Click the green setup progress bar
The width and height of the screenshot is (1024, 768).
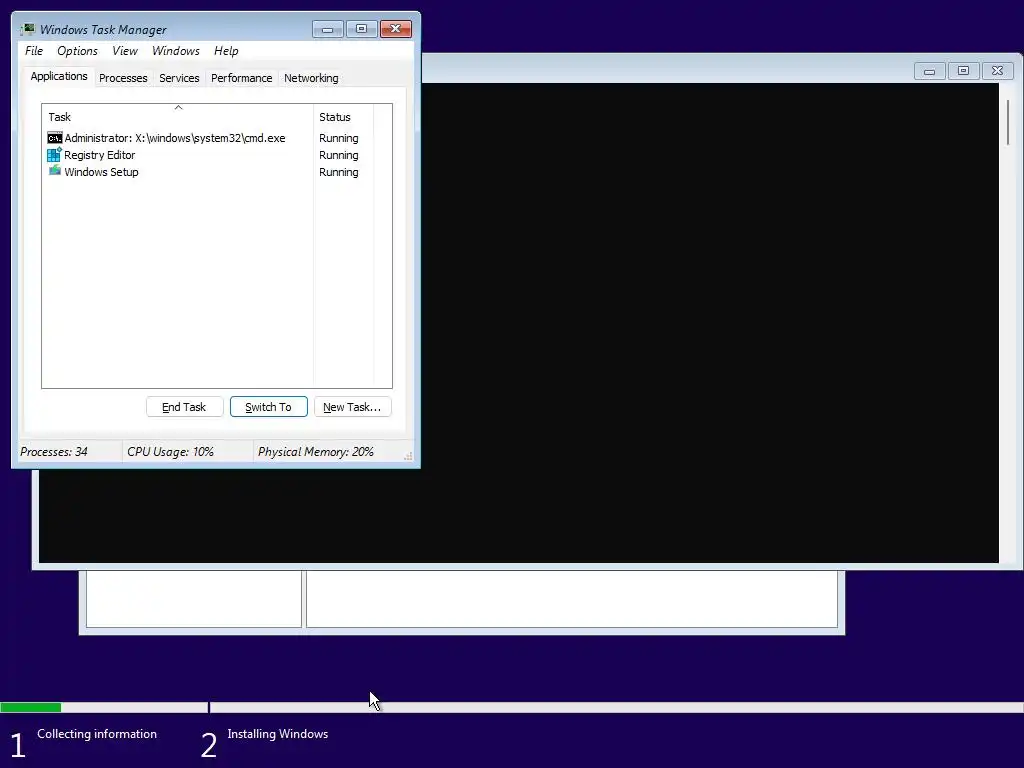point(31,707)
